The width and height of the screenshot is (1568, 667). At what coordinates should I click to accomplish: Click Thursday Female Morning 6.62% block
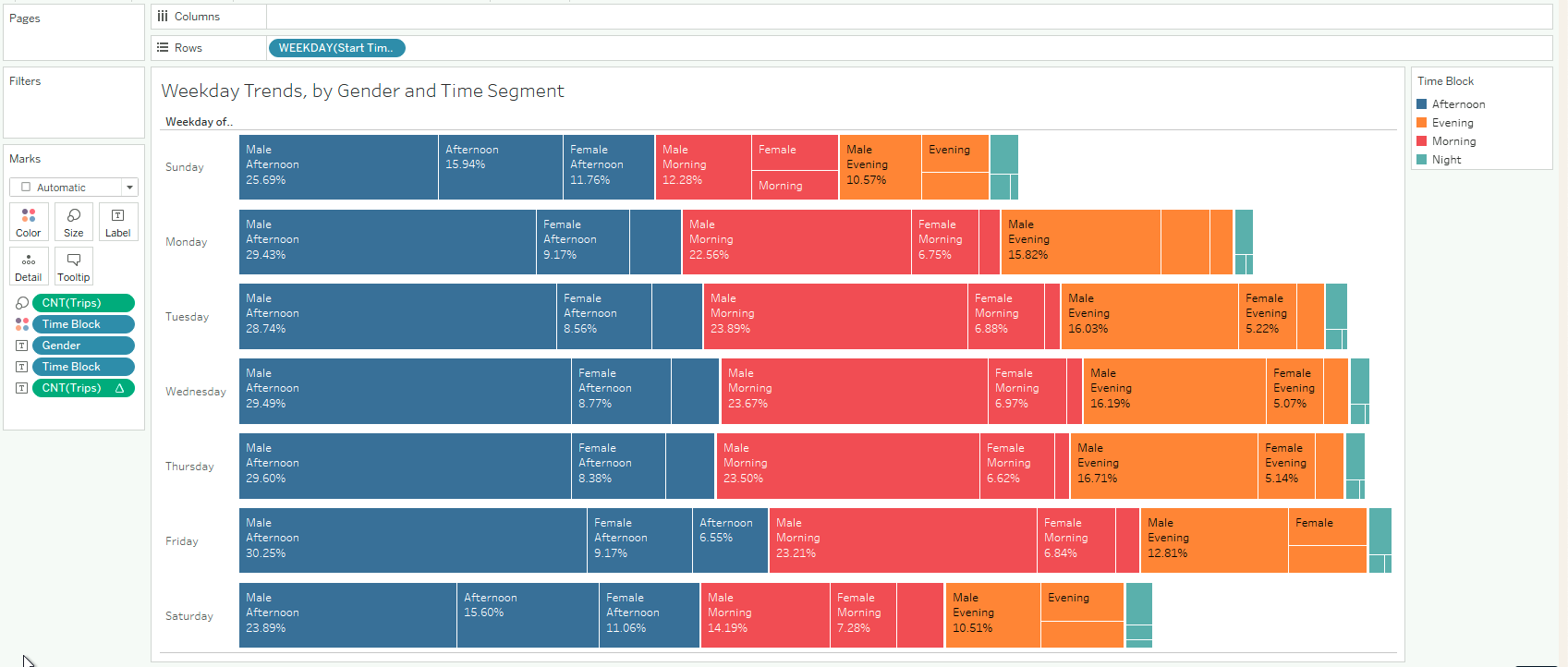tap(1017, 467)
